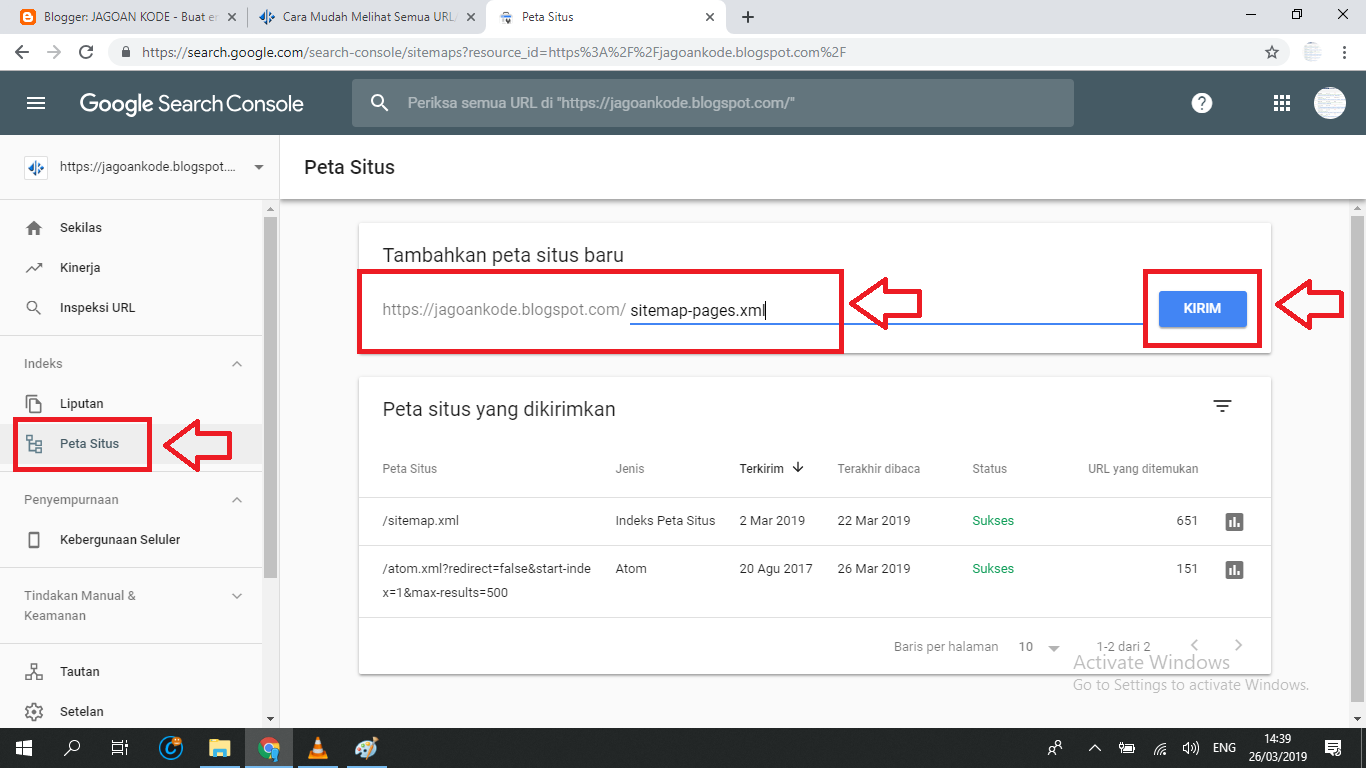Open Setelan in the sidebar
This screenshot has height=768, width=1366.
pos(131,712)
